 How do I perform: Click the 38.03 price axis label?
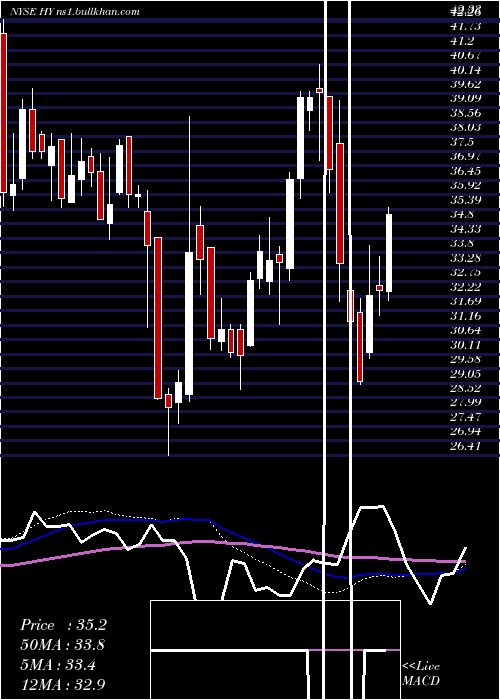[x=466, y=128]
